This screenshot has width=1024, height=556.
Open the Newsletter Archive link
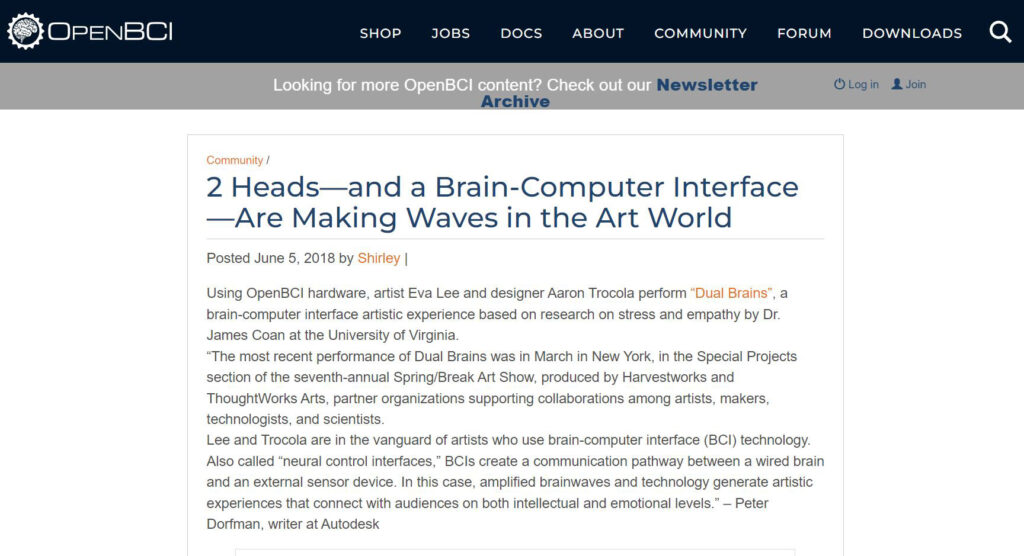(706, 86)
